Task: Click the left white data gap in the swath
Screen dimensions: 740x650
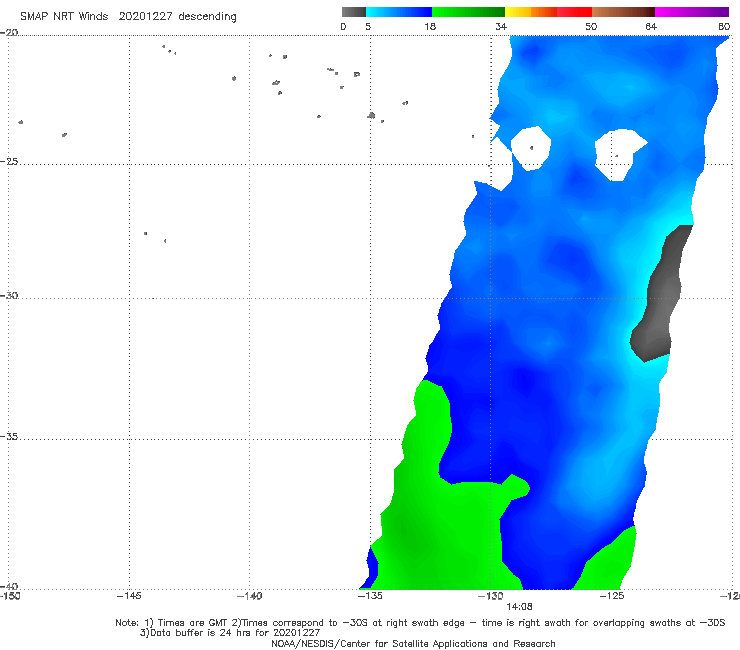Action: point(531,148)
